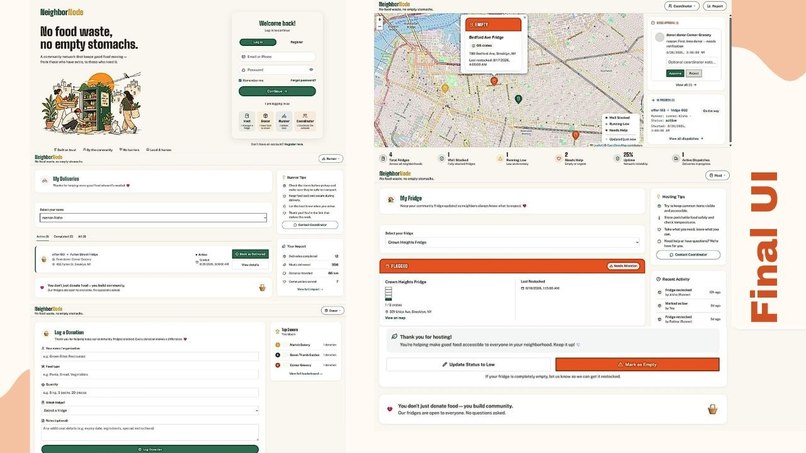Open the Select a fridge dropdown

click(x=150, y=410)
